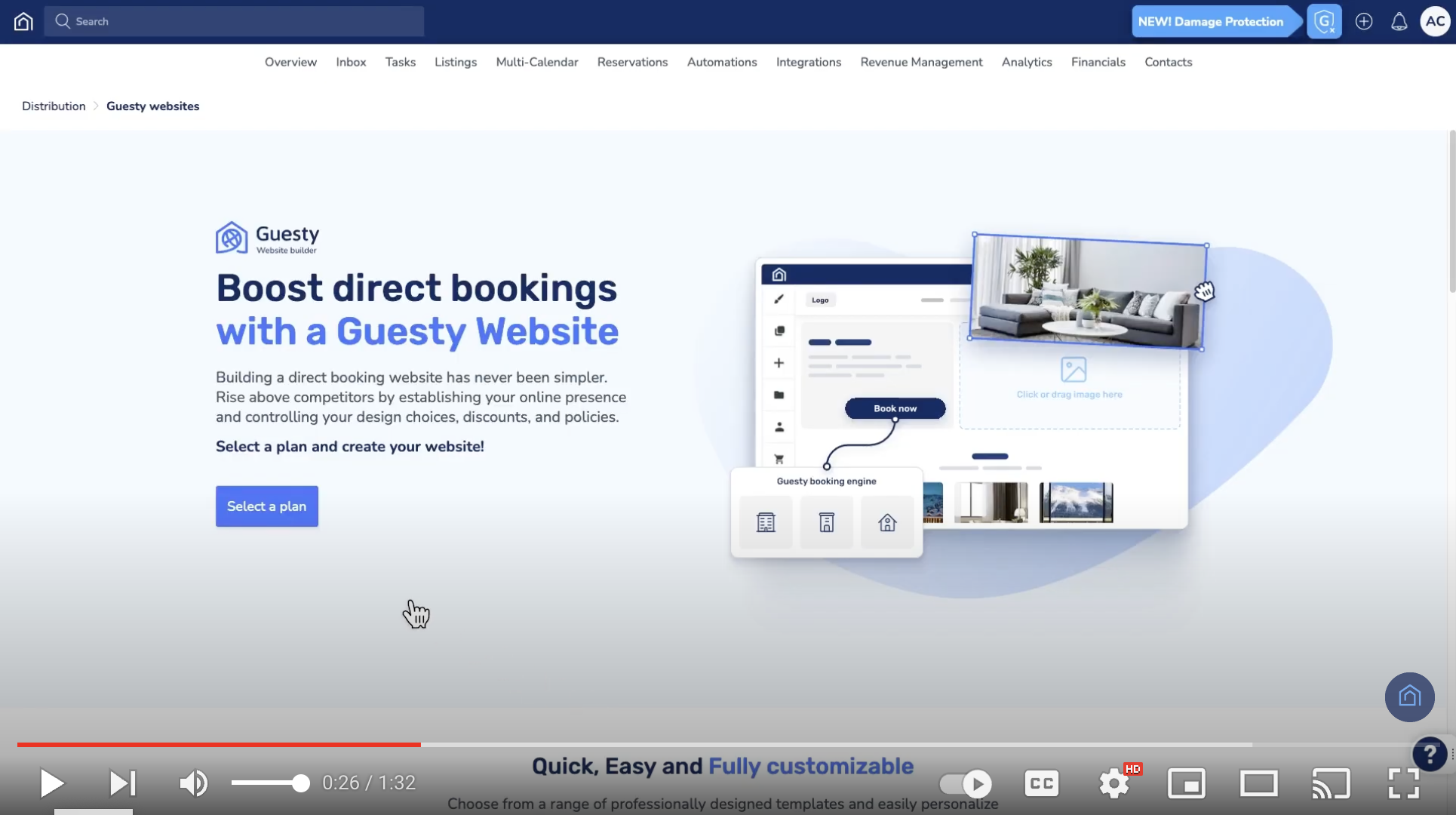Click the plus add icon in top bar

pyautogui.click(x=1363, y=21)
